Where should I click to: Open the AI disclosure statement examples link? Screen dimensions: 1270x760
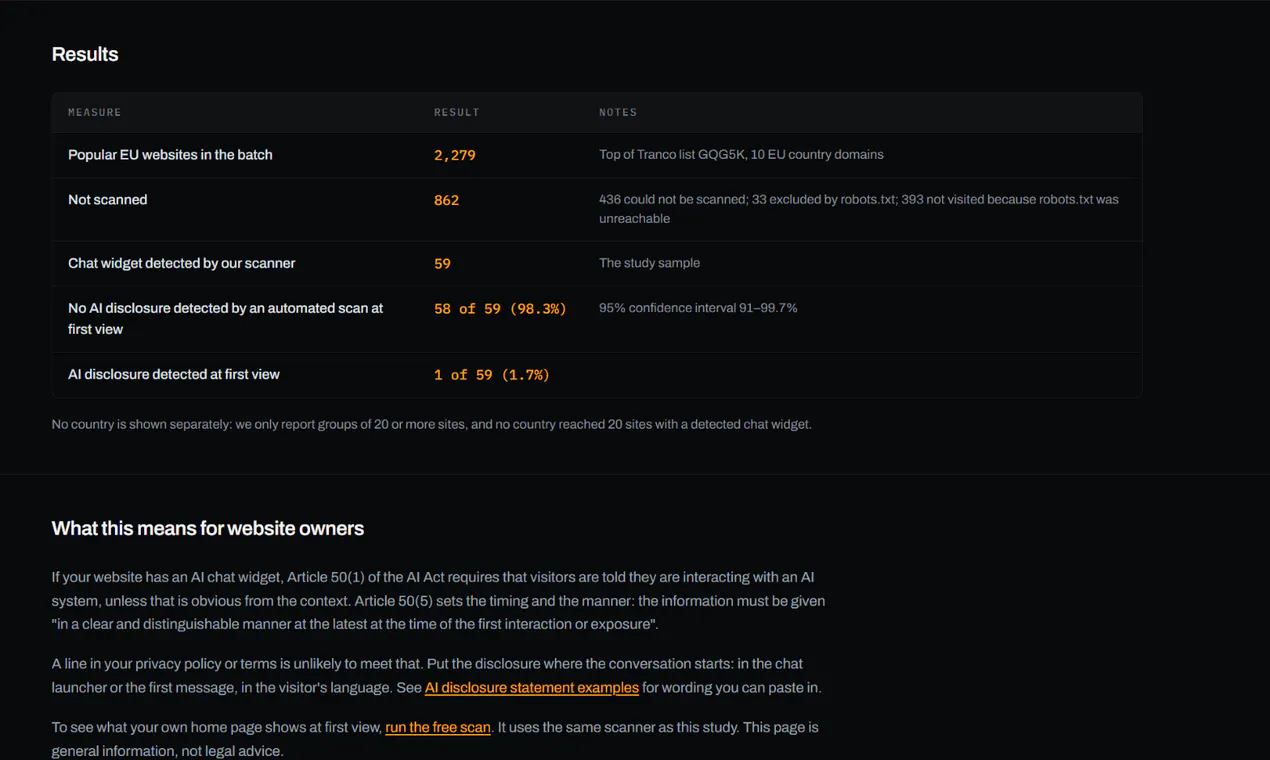(x=532, y=688)
